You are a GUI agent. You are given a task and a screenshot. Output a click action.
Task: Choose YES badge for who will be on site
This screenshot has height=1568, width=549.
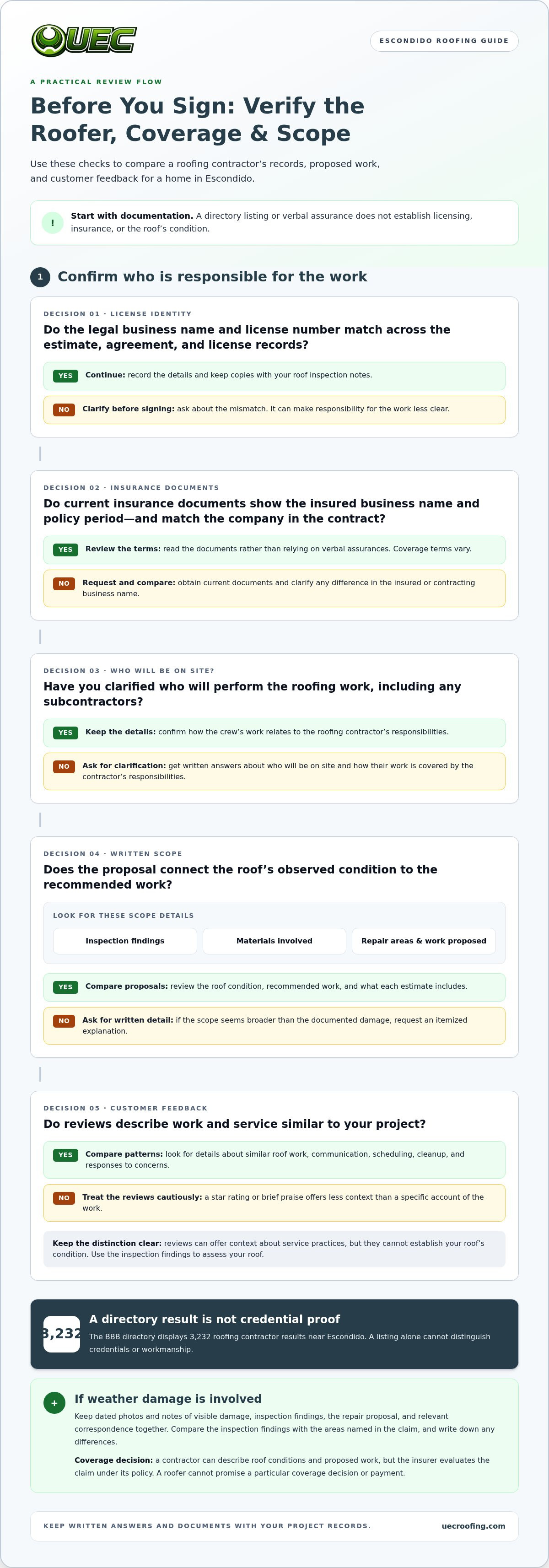pos(65,733)
